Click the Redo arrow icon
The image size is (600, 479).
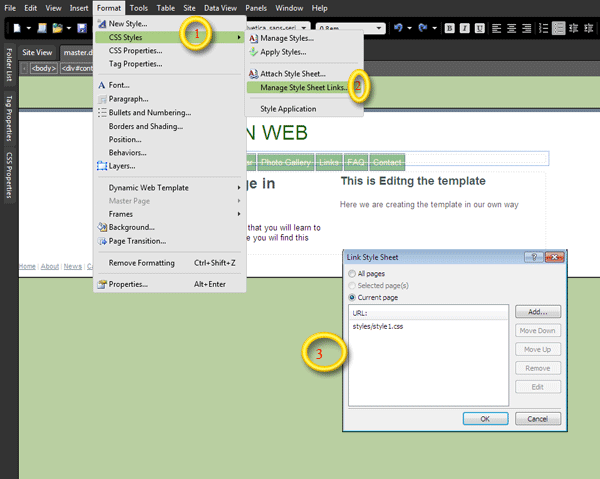423,28
